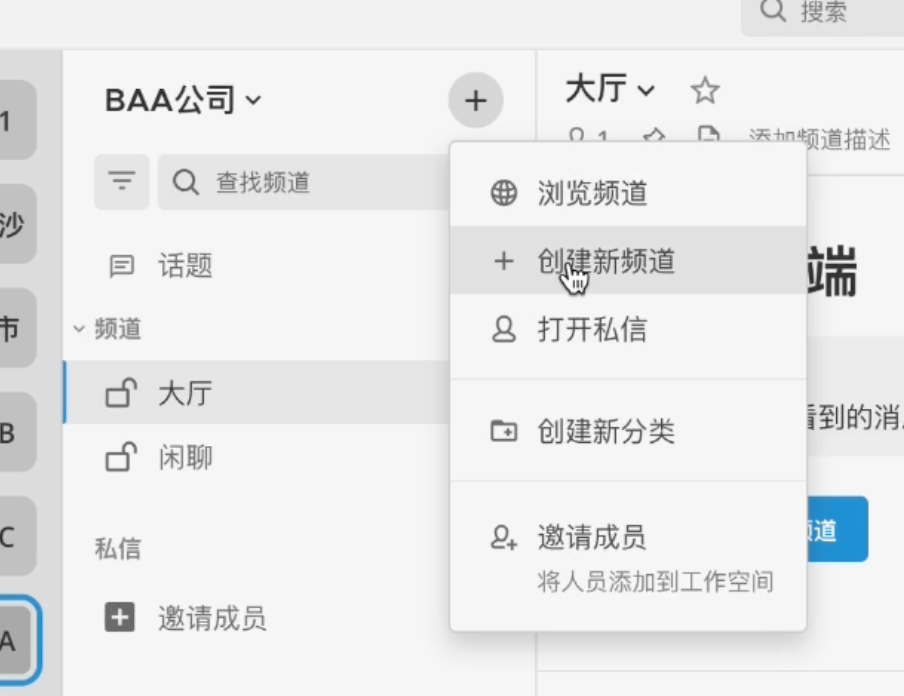
Task: Star the 大厅 channel as favorite
Action: pyautogui.click(x=705, y=92)
